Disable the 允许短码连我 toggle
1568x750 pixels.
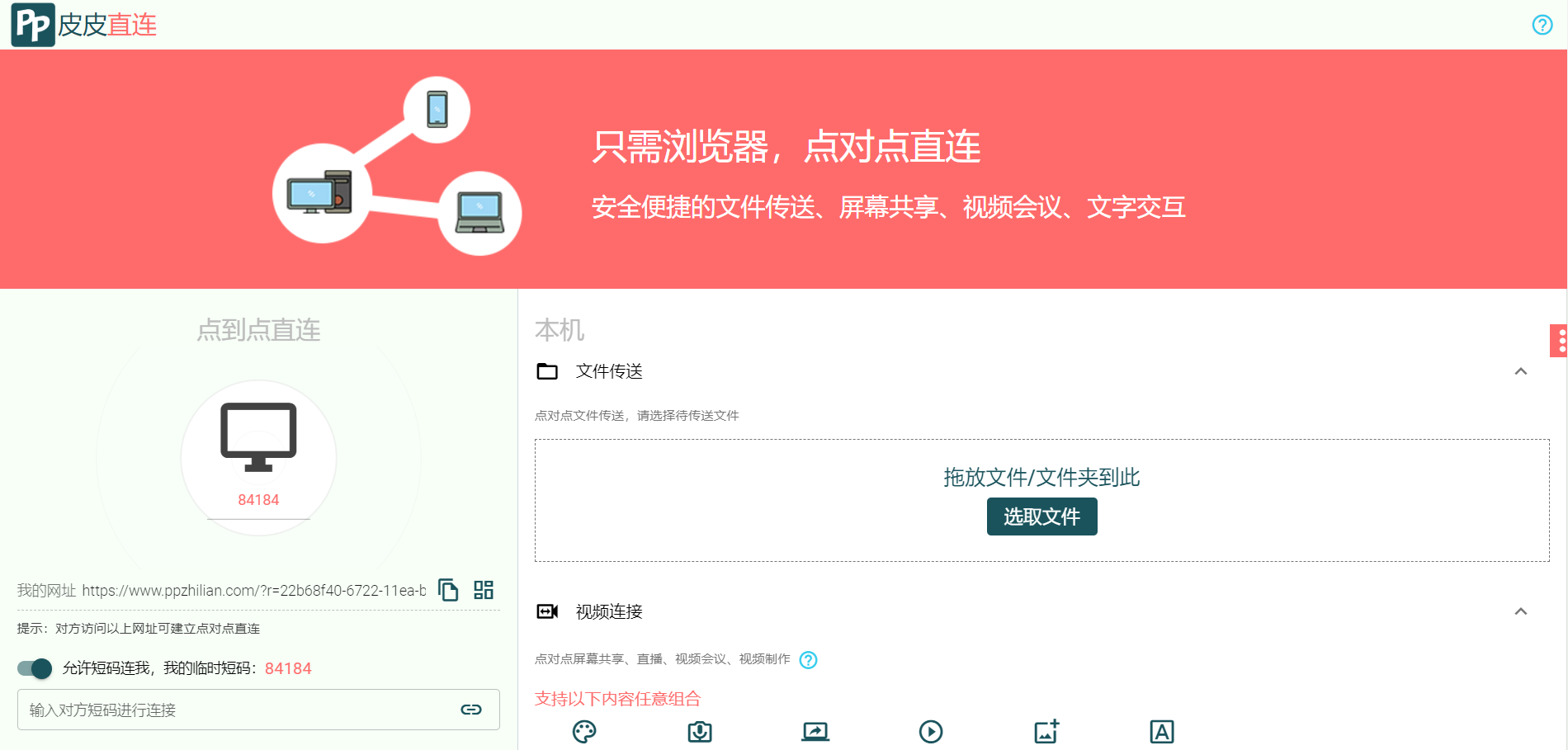[33, 668]
